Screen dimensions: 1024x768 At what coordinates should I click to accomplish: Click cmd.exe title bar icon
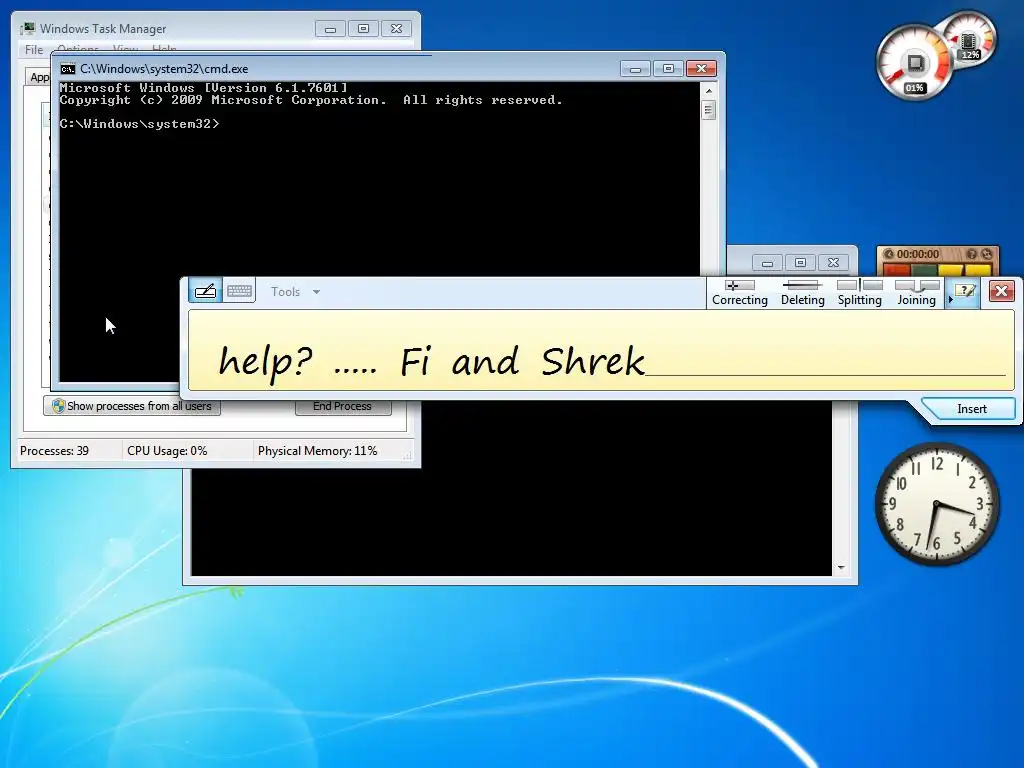click(x=67, y=69)
